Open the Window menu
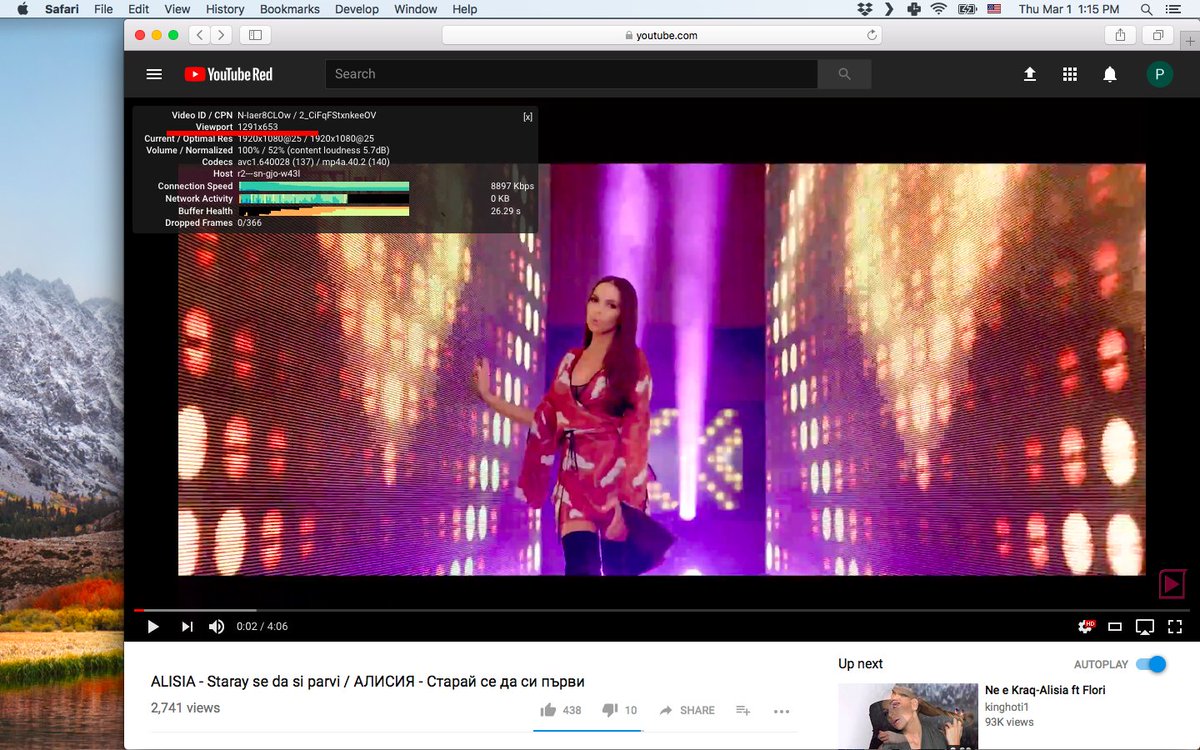1200x750 pixels. coord(416,9)
